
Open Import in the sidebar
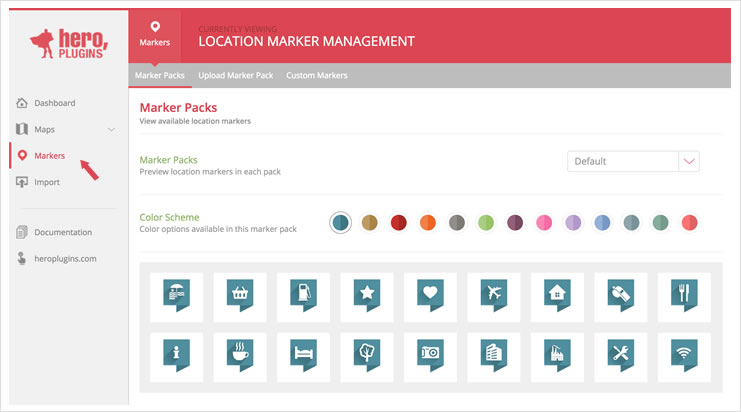[46, 182]
